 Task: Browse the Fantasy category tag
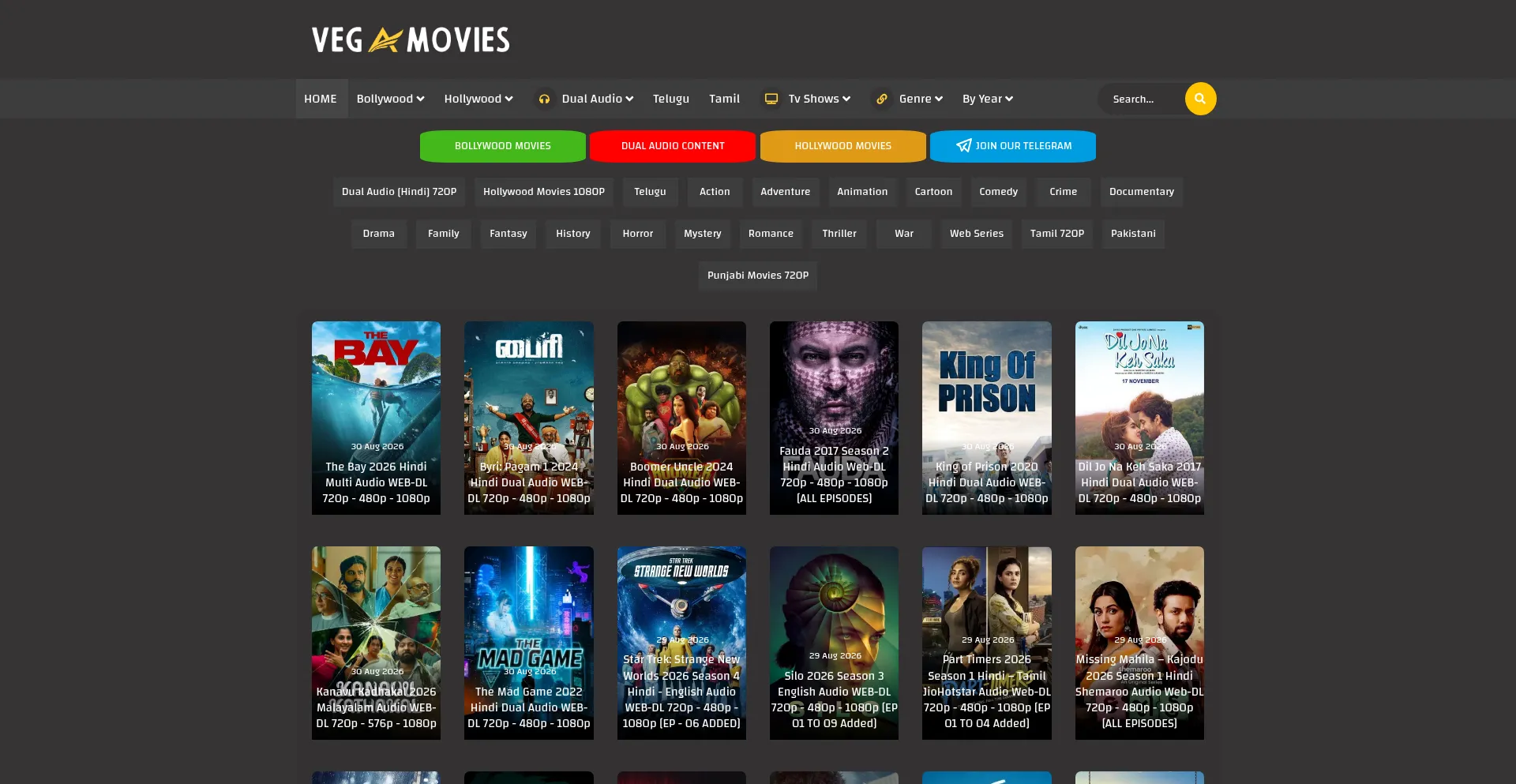pyautogui.click(x=508, y=234)
